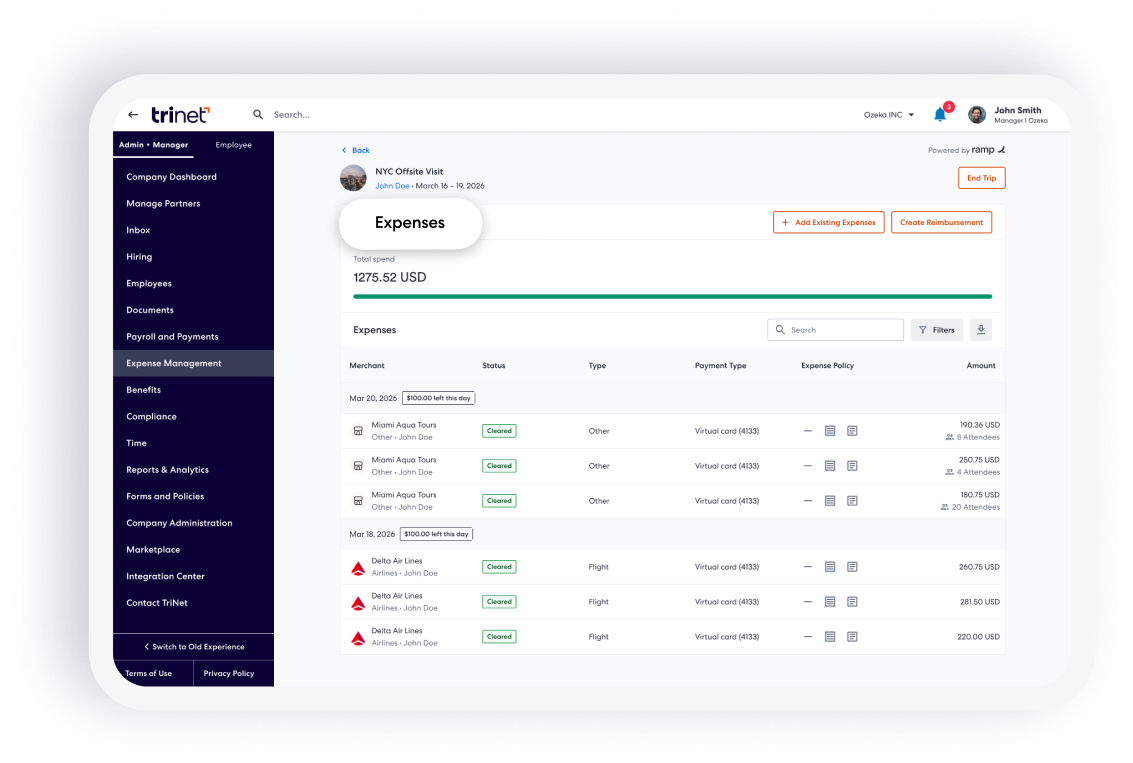The width and height of the screenshot is (1133, 763).
Task: Click the 190.36 USD row's first receipt icon
Action: click(830, 431)
